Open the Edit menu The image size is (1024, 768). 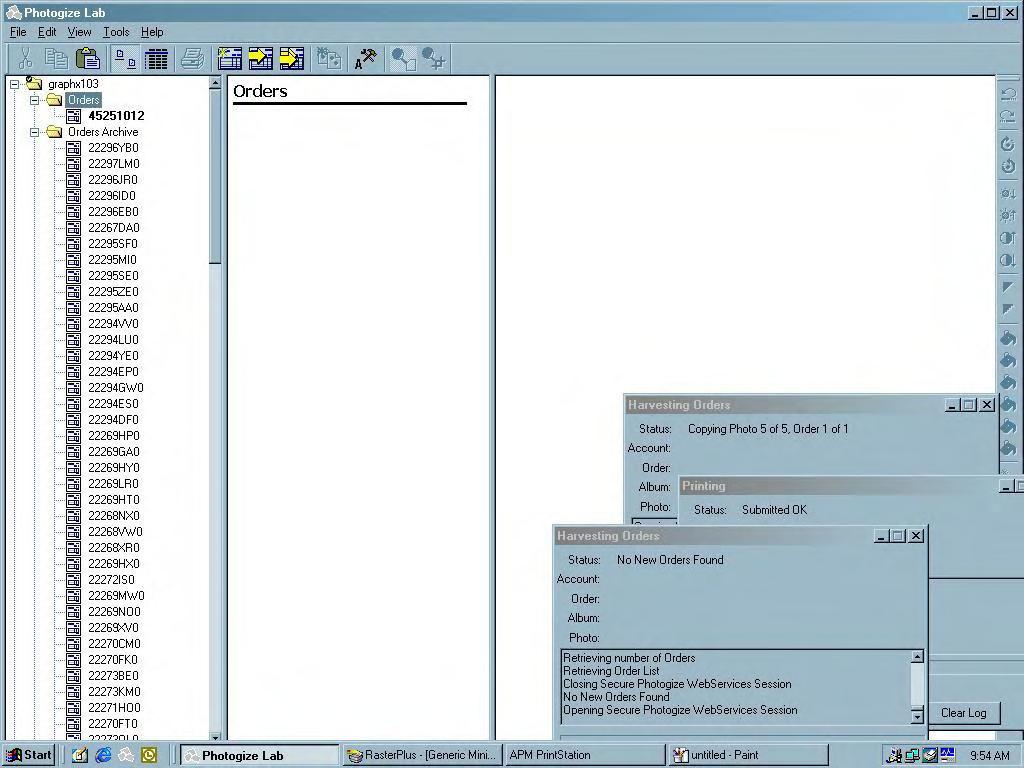pos(47,32)
